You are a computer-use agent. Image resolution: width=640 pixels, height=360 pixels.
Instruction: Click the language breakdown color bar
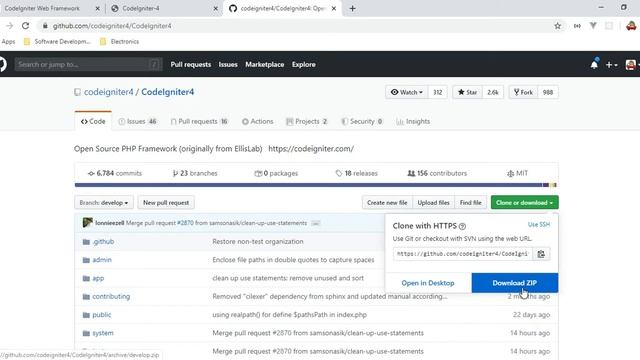pyautogui.click(x=316, y=185)
